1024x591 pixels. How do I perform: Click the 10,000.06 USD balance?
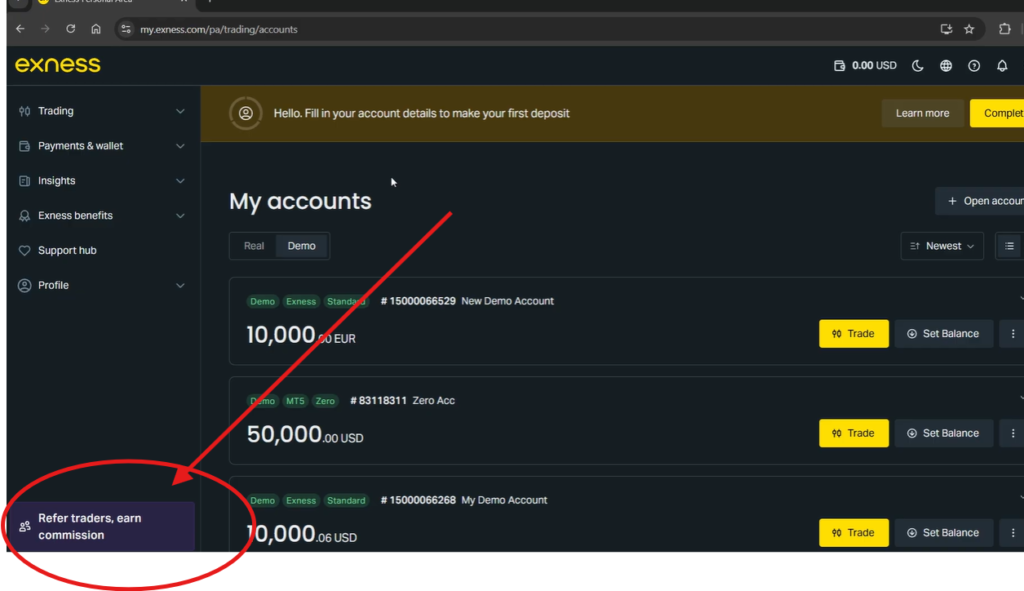(x=302, y=534)
